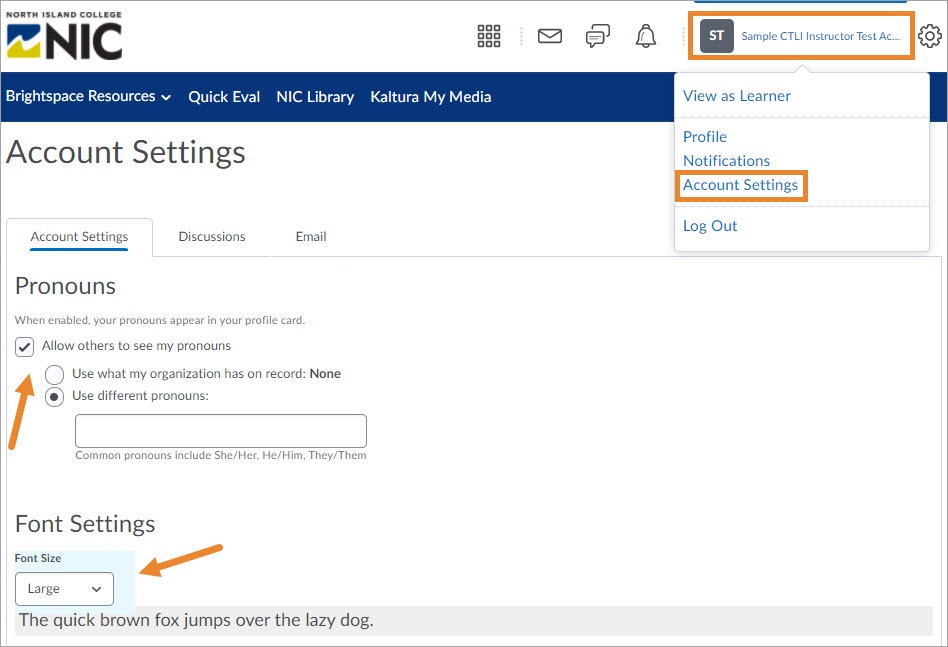Select Use what my organization has on record
Screen dimensions: 948x647
pyautogui.click(x=55, y=375)
